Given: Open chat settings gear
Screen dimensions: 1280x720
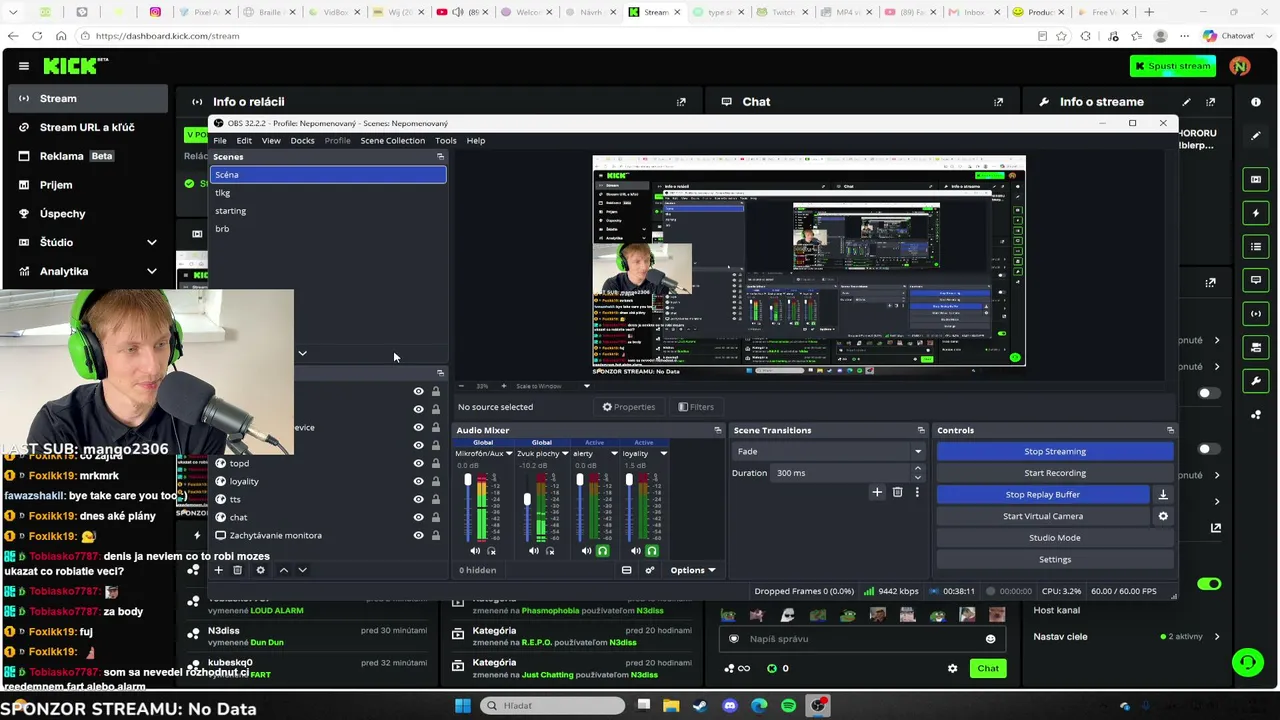Looking at the screenshot, I should (952, 668).
